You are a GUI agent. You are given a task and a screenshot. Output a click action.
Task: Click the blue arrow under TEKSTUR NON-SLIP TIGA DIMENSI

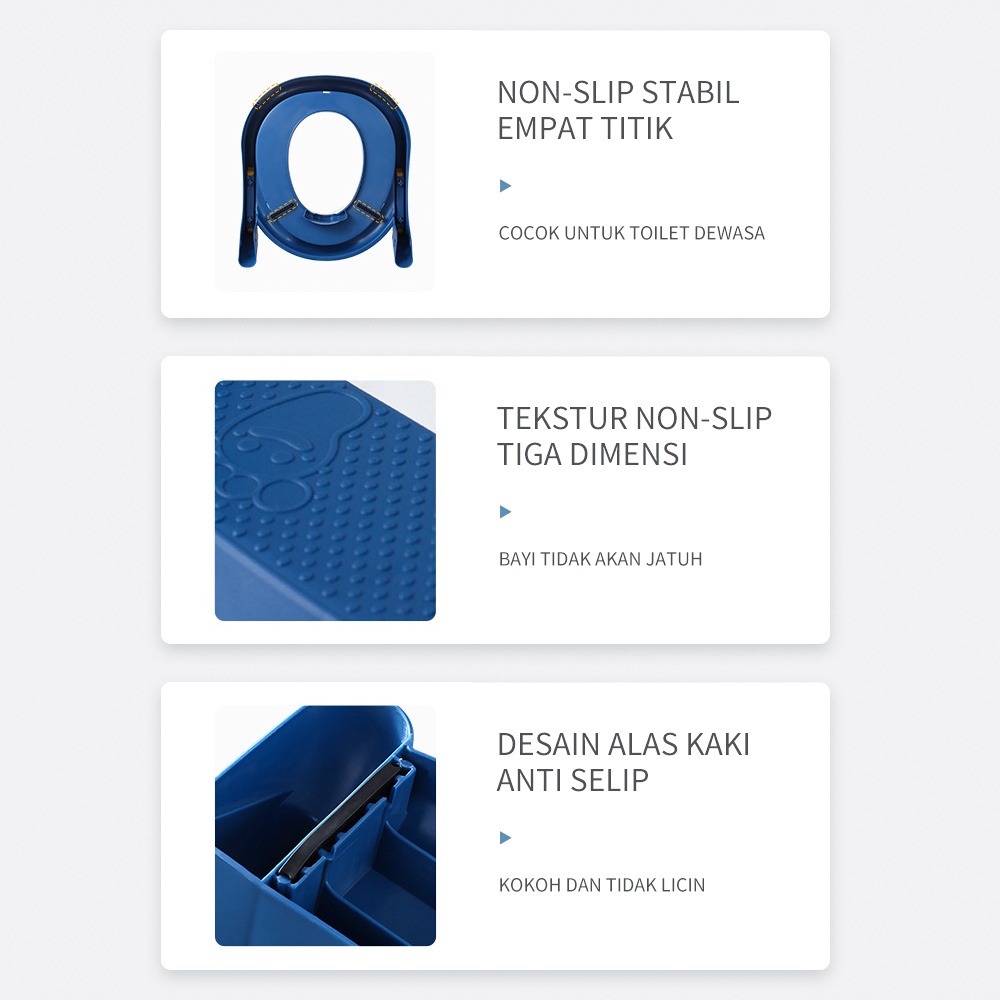click(505, 511)
